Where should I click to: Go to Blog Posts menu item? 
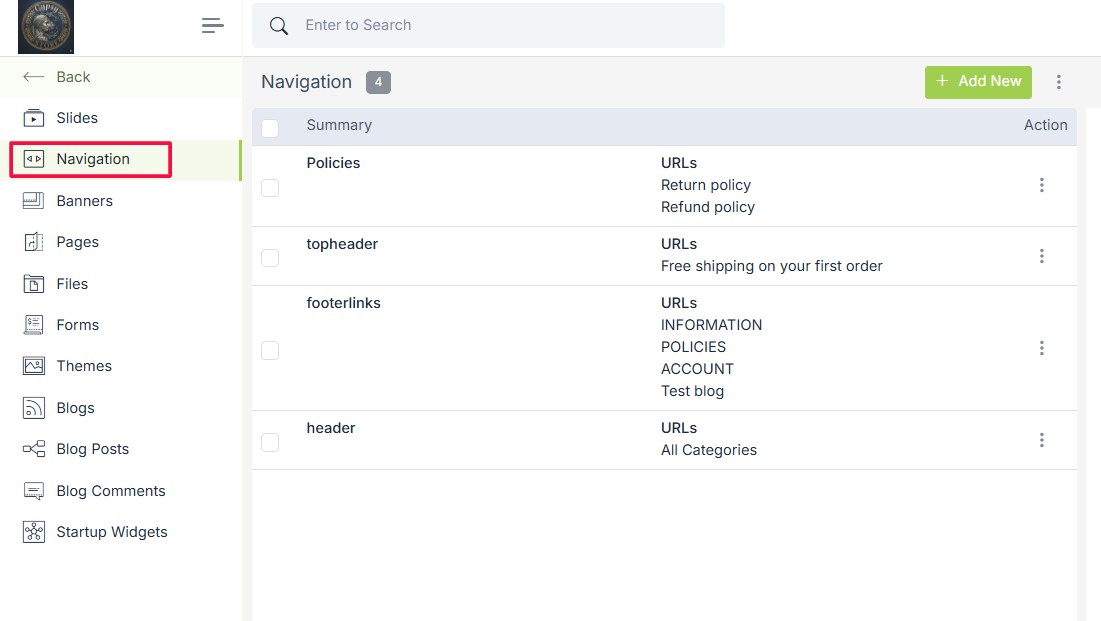[92, 449]
